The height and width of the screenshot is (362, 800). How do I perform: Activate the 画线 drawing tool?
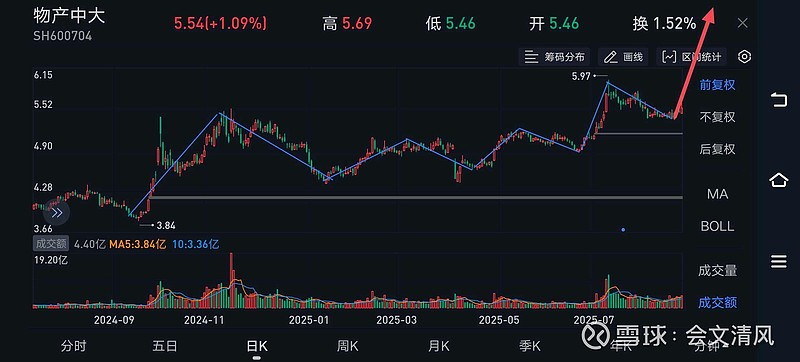(x=623, y=57)
